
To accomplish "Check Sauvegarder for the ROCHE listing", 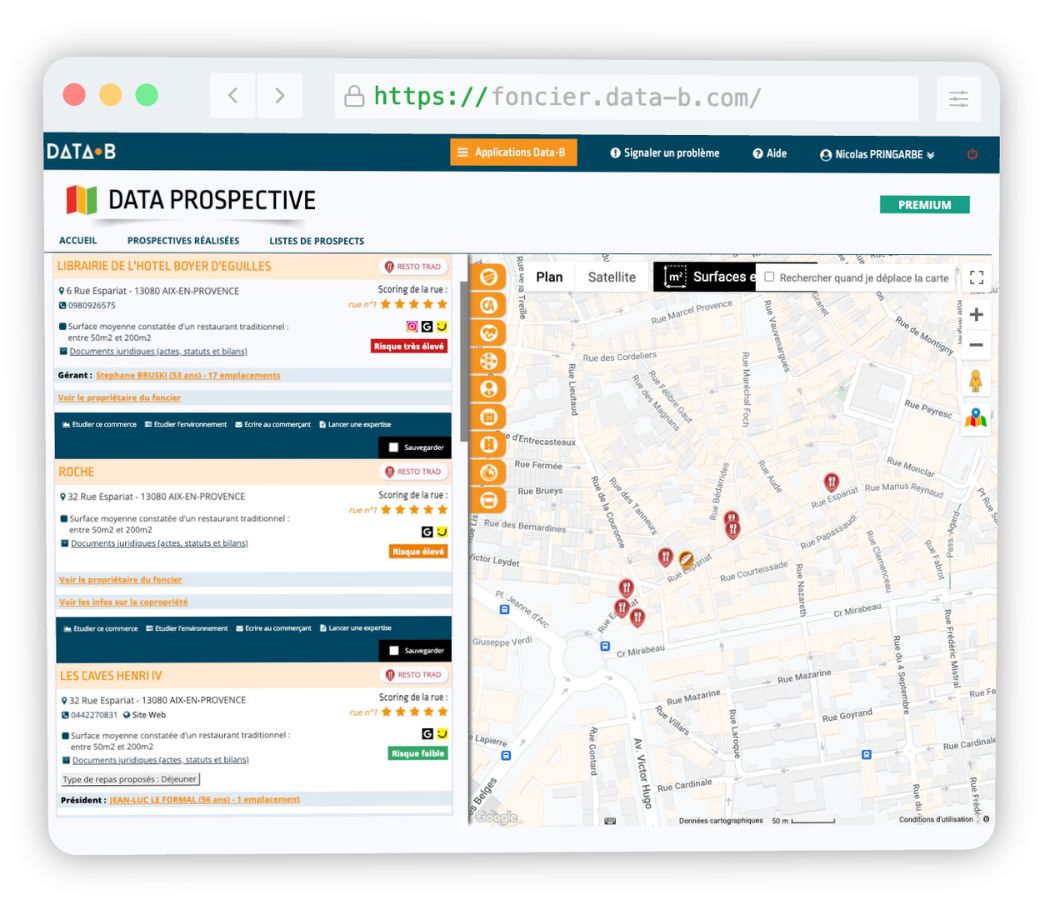I will [394, 650].
